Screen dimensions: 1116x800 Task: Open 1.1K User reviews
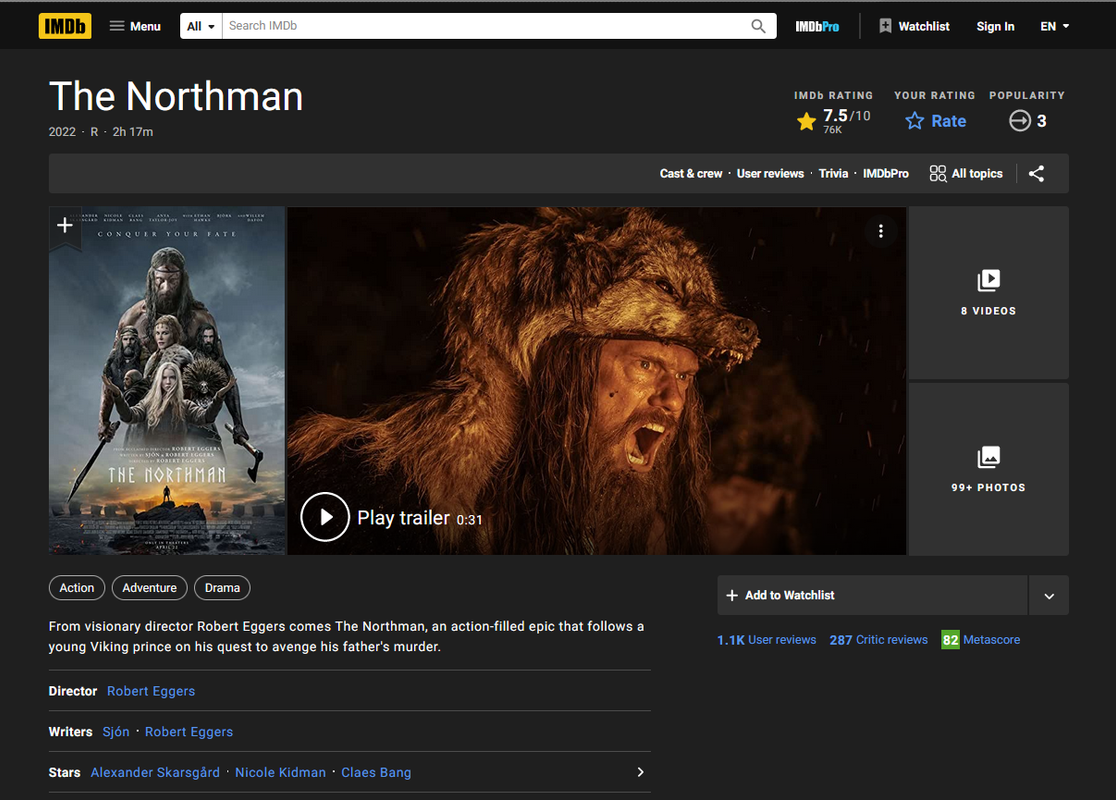767,640
